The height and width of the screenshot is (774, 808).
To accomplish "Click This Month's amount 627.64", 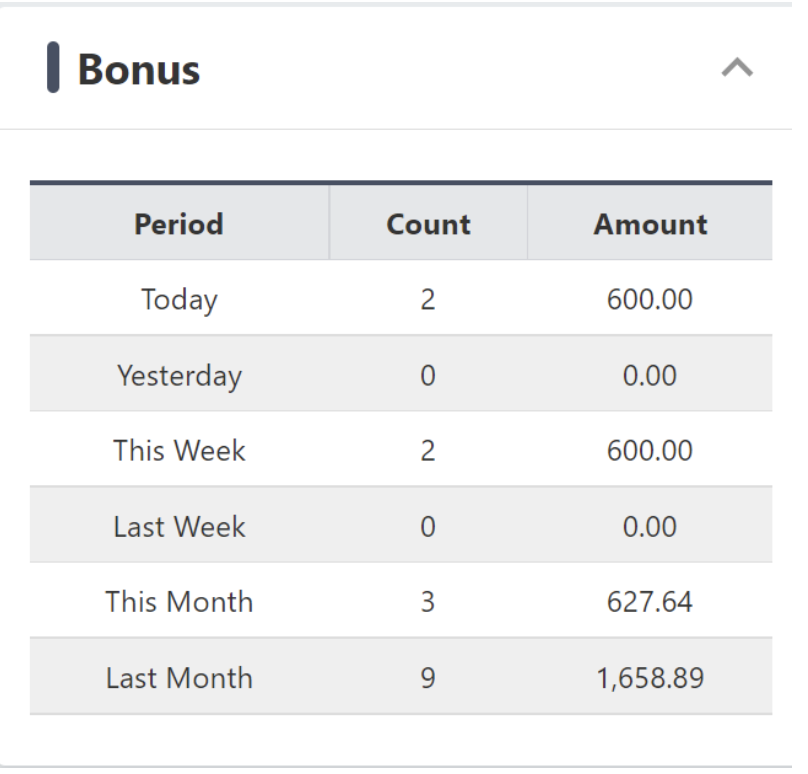I will (650, 602).
